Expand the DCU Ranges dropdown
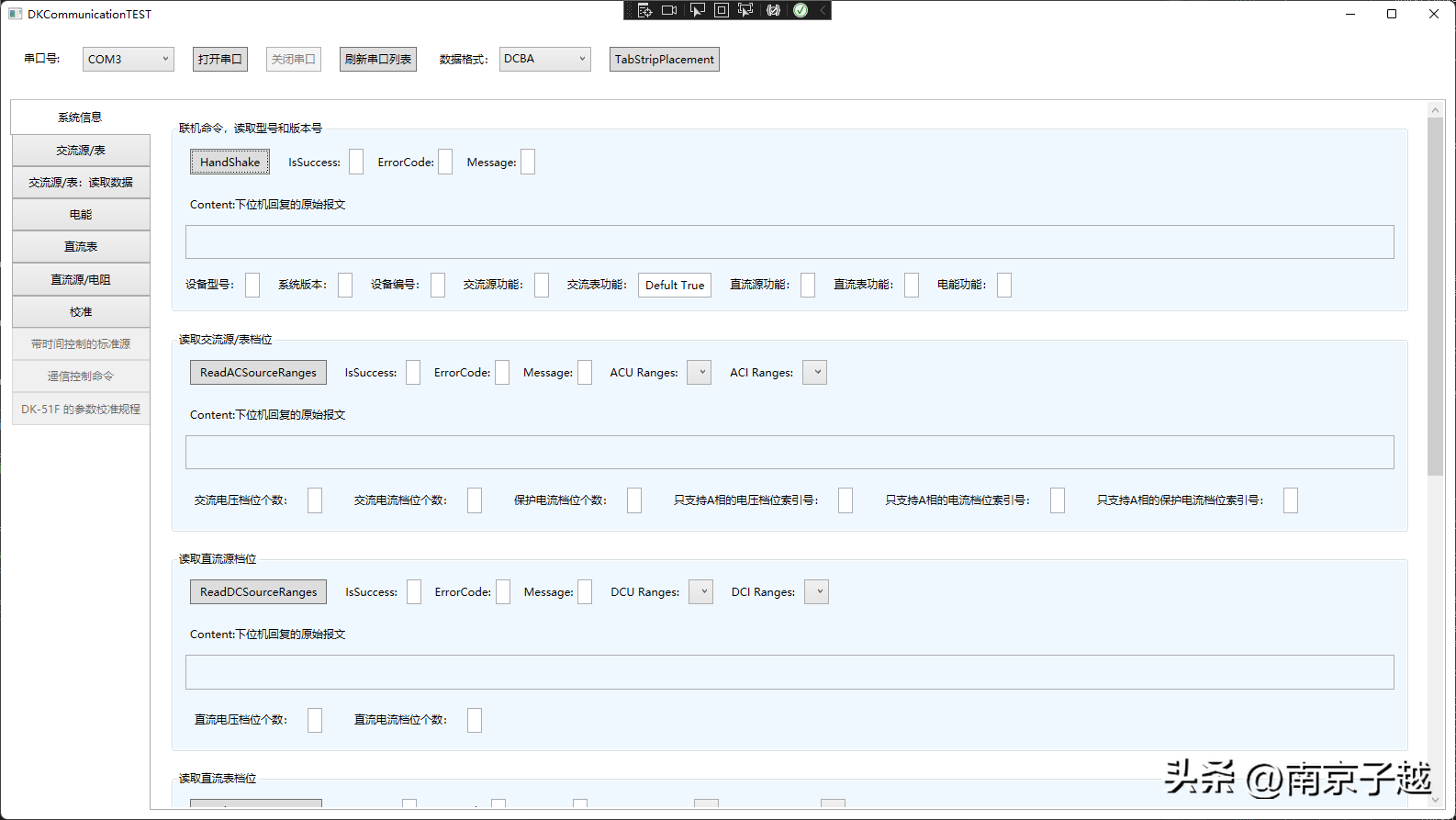The image size is (1456, 820). pos(700,592)
